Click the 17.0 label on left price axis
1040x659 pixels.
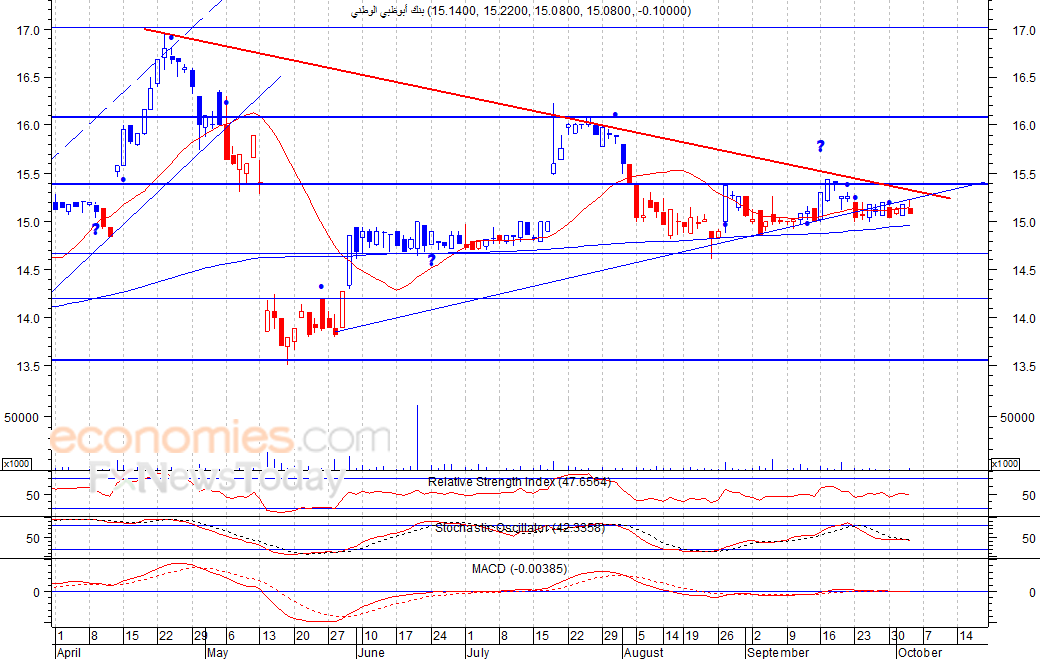(x=29, y=30)
